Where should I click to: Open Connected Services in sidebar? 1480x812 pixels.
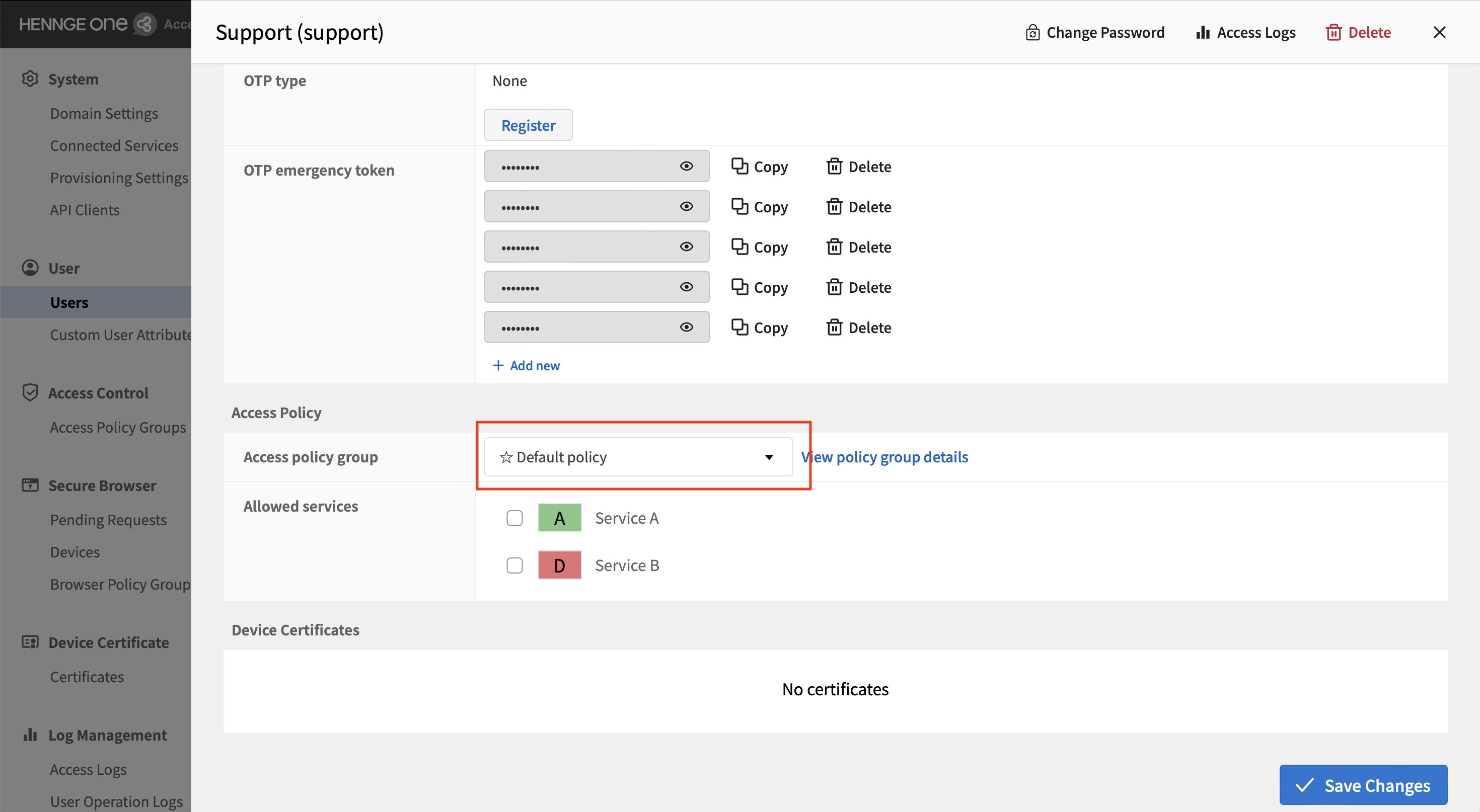click(114, 145)
